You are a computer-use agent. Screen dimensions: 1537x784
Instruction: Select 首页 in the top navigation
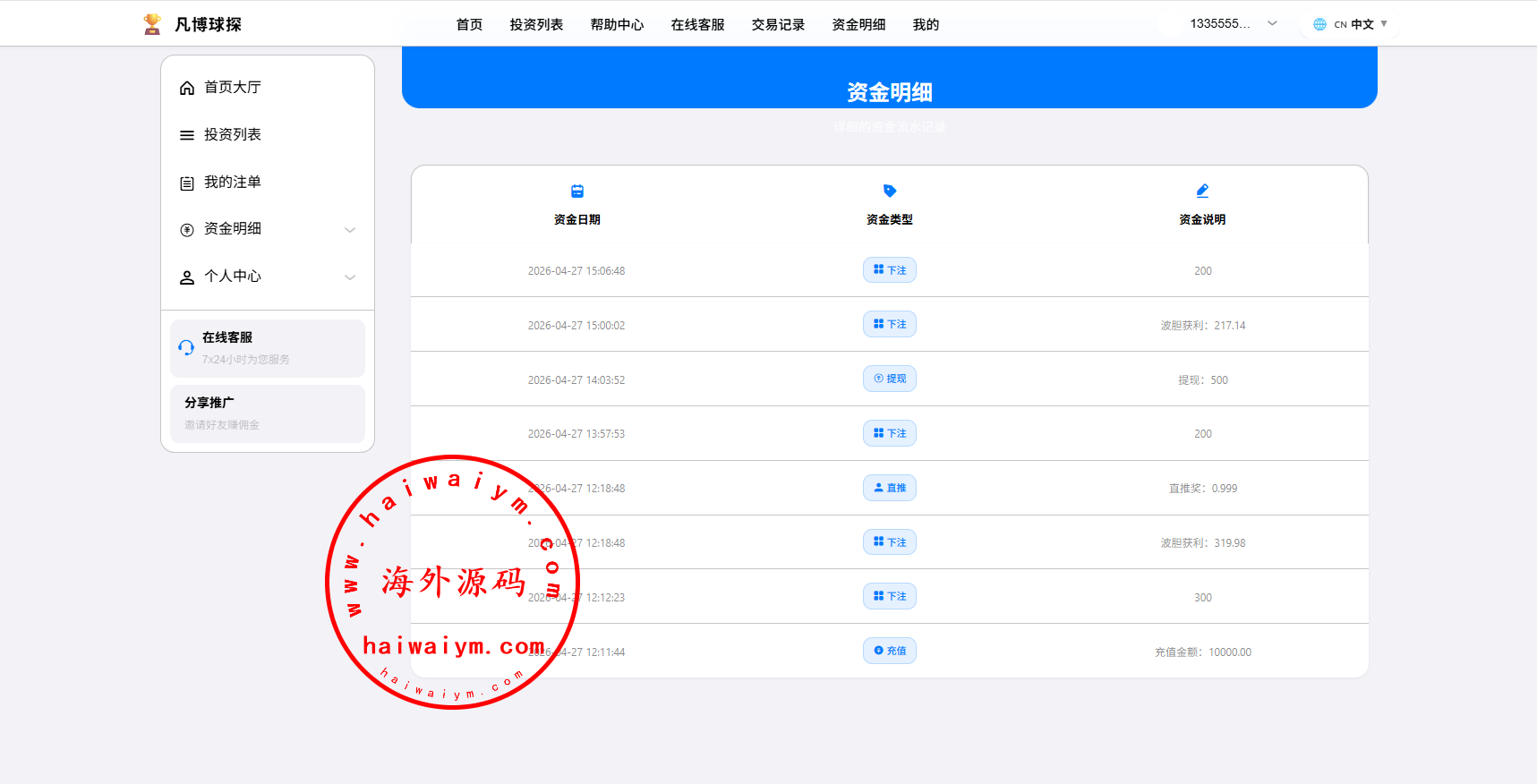469,25
